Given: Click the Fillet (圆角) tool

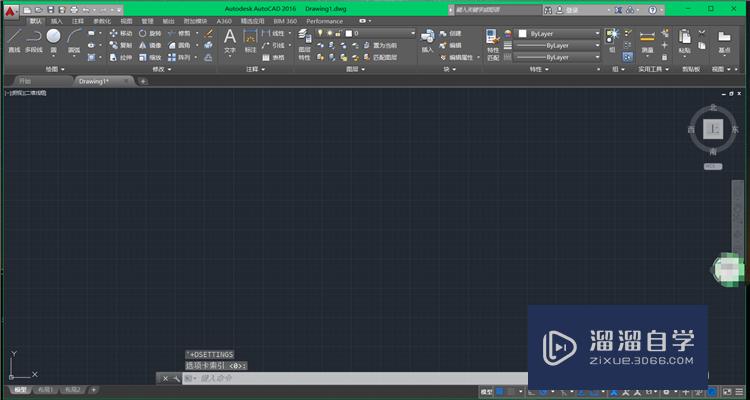Looking at the screenshot, I should point(179,45).
